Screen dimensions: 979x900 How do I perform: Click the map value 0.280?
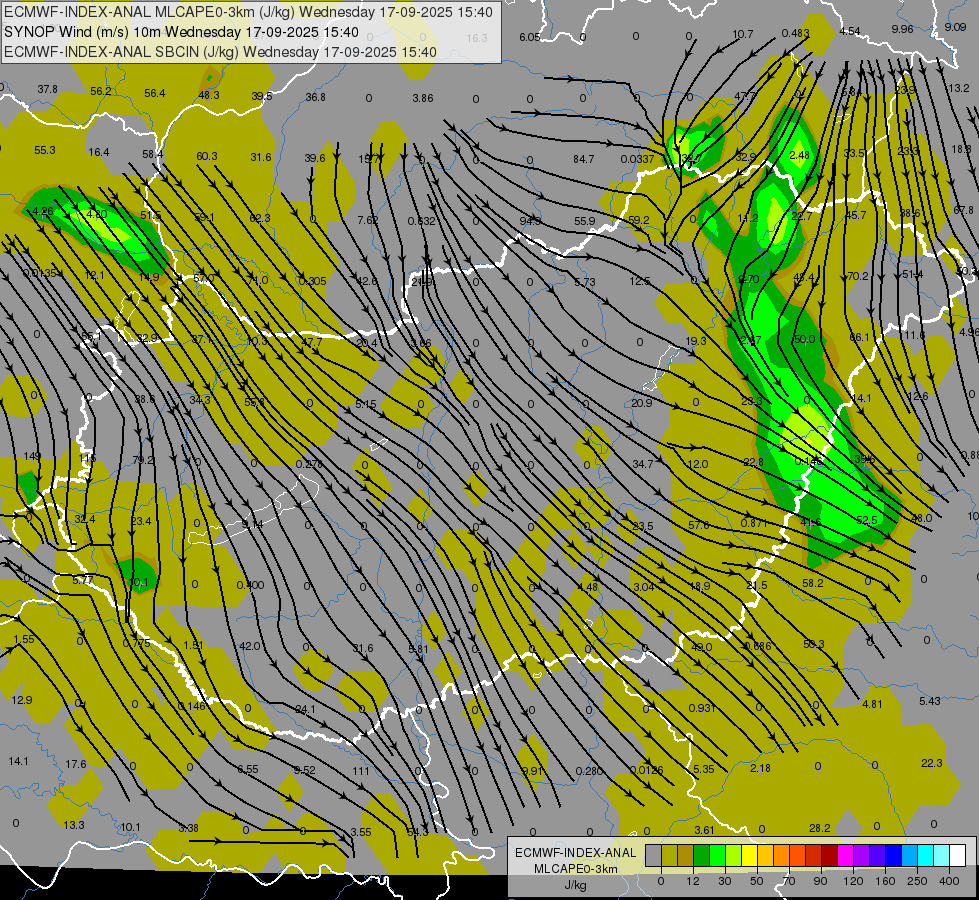[x=589, y=771]
